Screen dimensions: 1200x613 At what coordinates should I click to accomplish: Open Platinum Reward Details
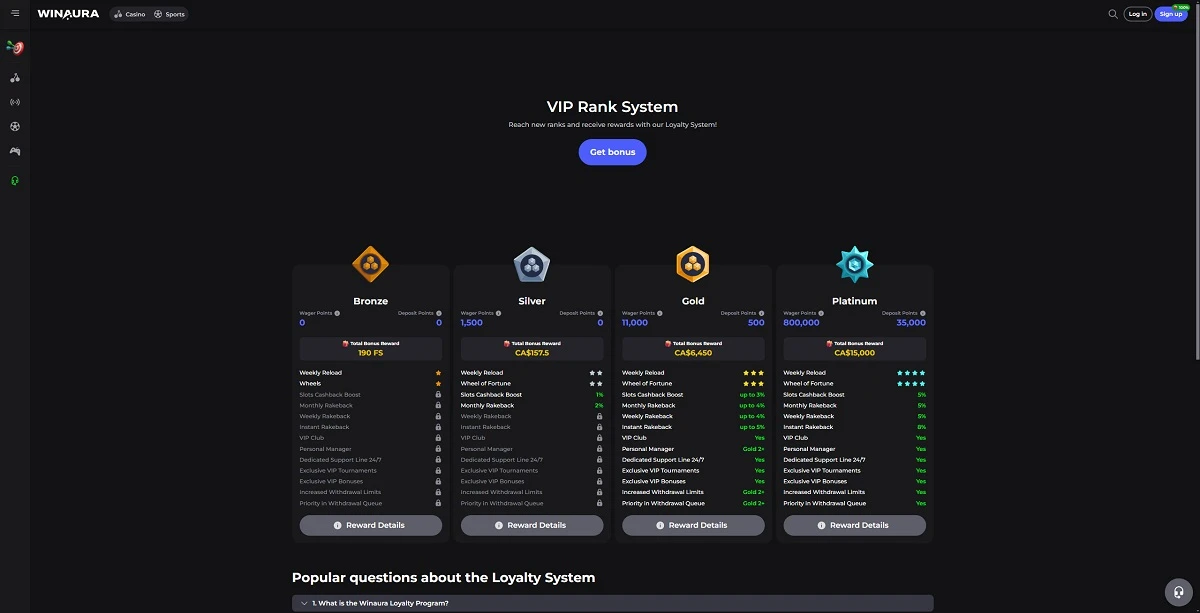pyautogui.click(x=855, y=525)
